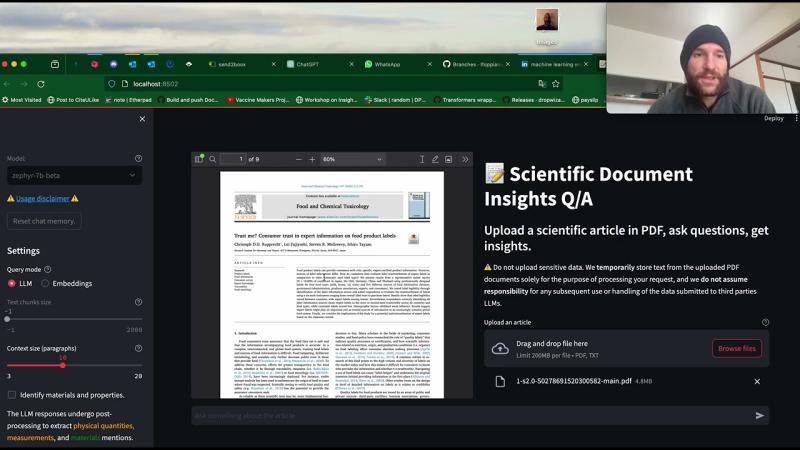Image resolution: width=800 pixels, height=450 pixels.
Task: Open the PDF find search icon
Action: [213, 159]
